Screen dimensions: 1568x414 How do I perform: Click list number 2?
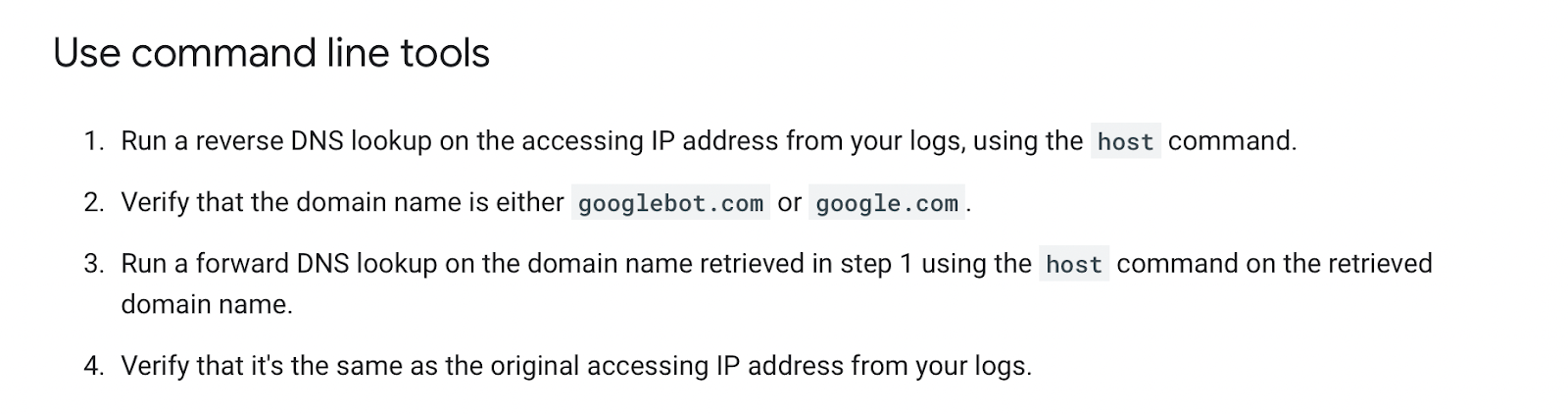(93, 203)
